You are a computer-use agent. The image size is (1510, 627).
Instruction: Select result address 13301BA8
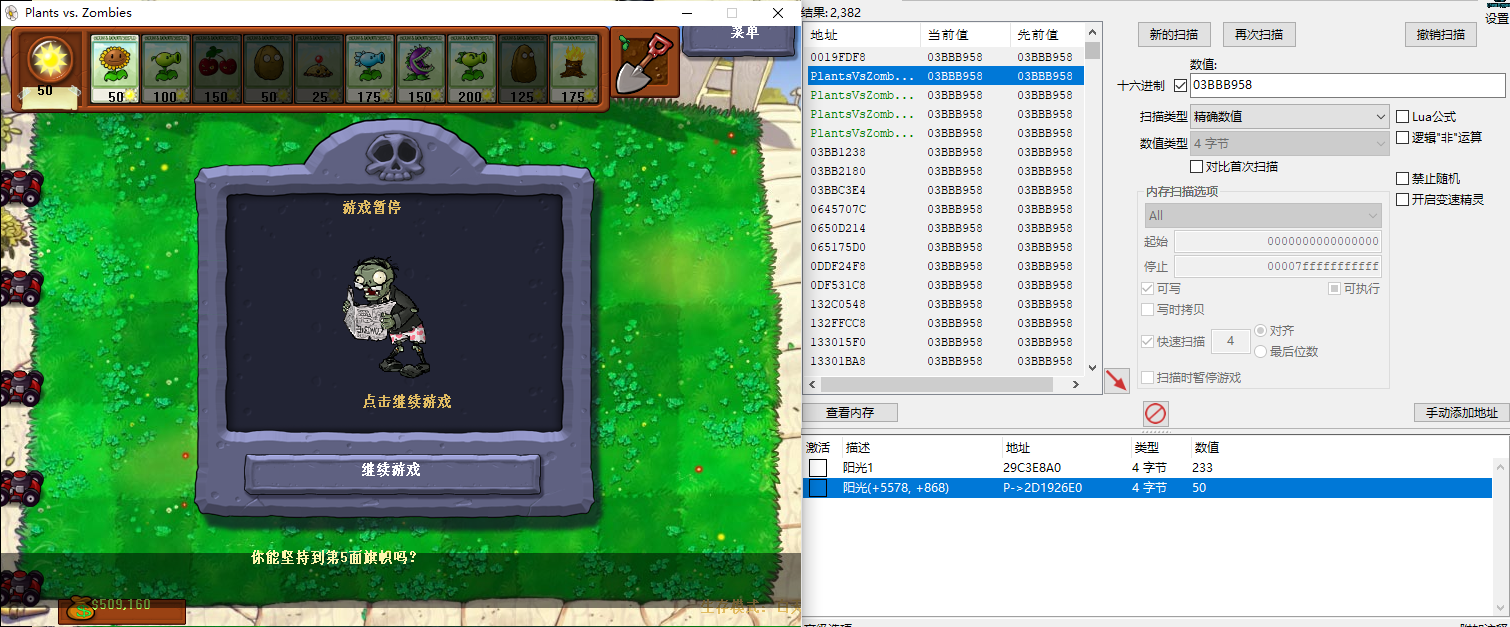[838, 361]
